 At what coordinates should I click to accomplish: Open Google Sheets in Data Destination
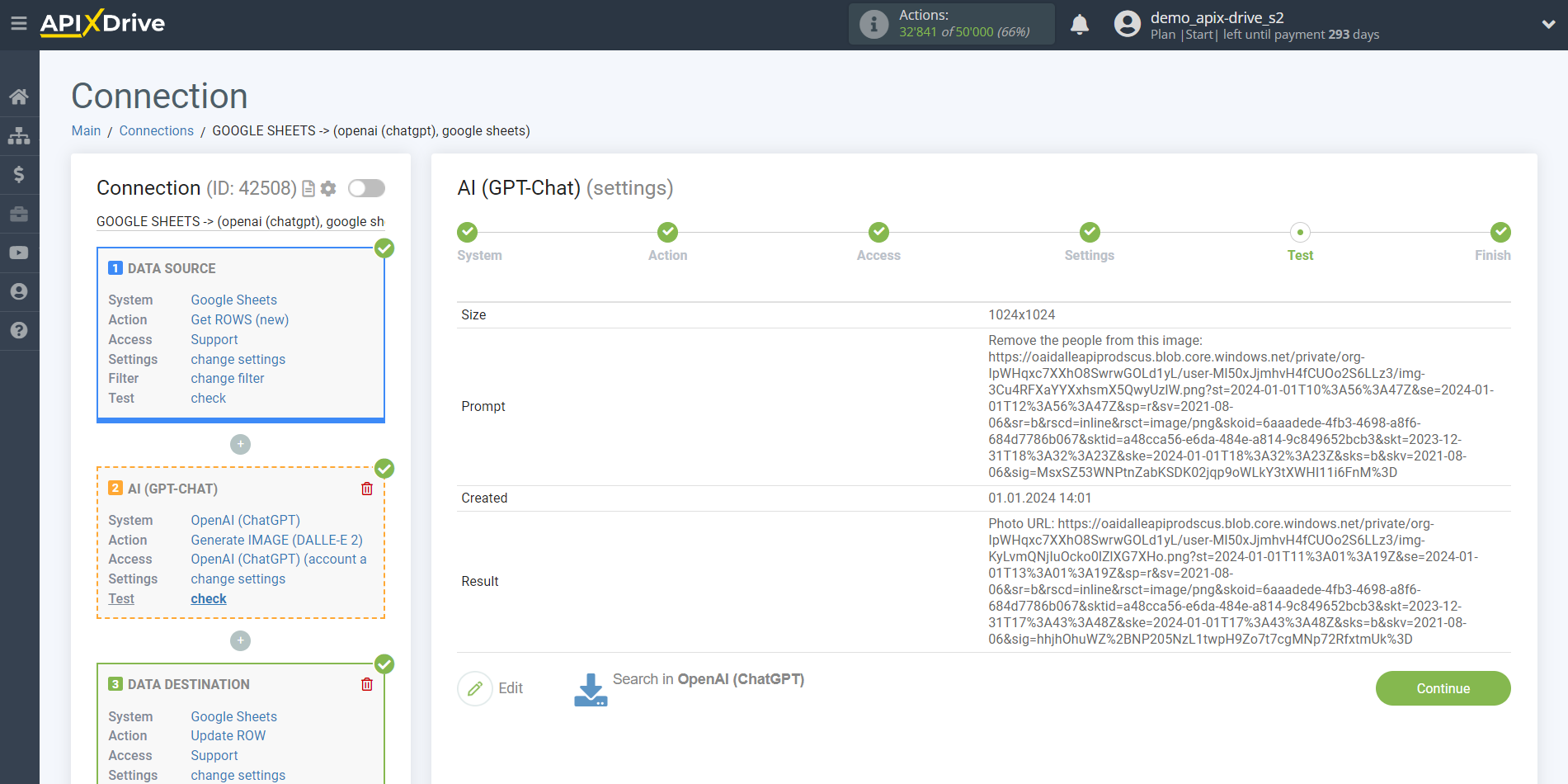point(233,716)
